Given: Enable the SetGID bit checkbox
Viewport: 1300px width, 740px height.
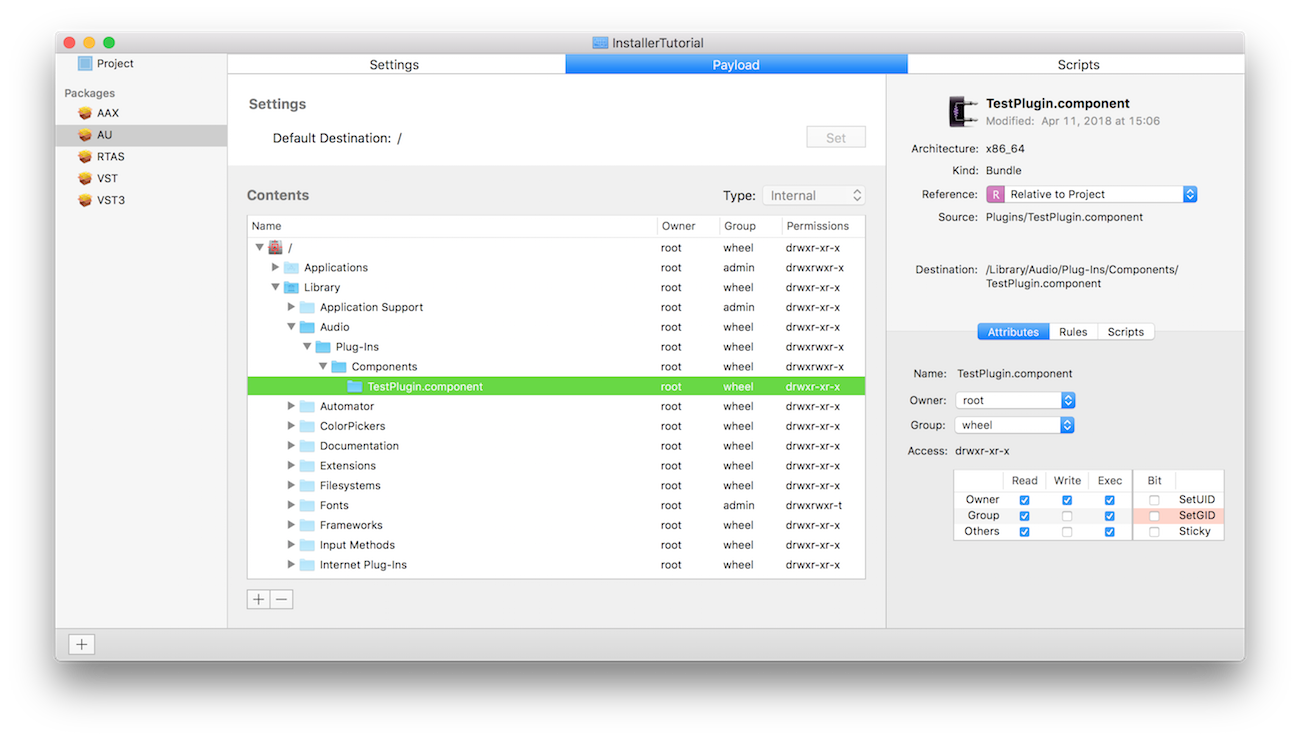Looking at the screenshot, I should [1154, 516].
